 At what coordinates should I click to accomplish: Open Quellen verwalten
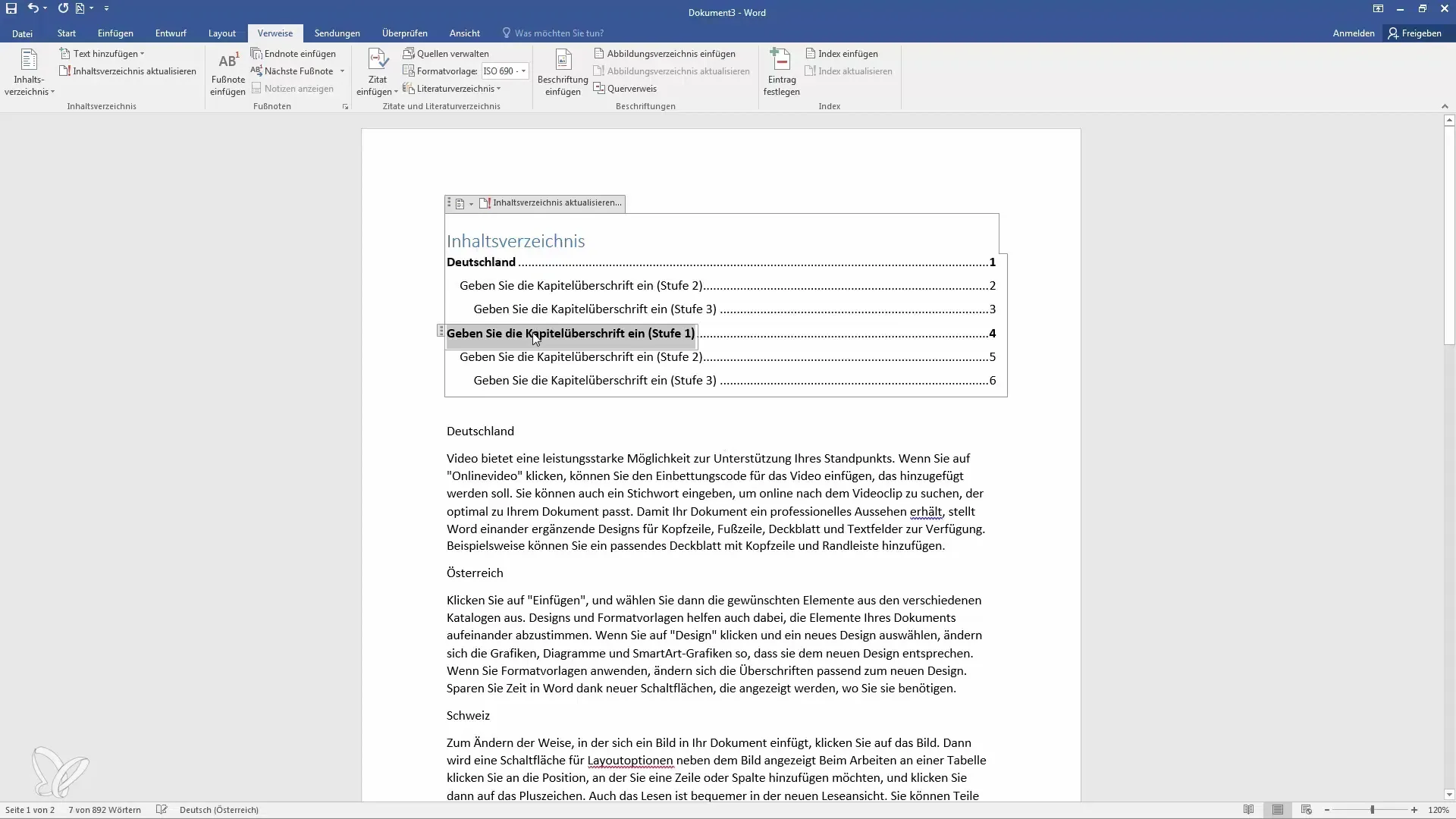click(446, 54)
